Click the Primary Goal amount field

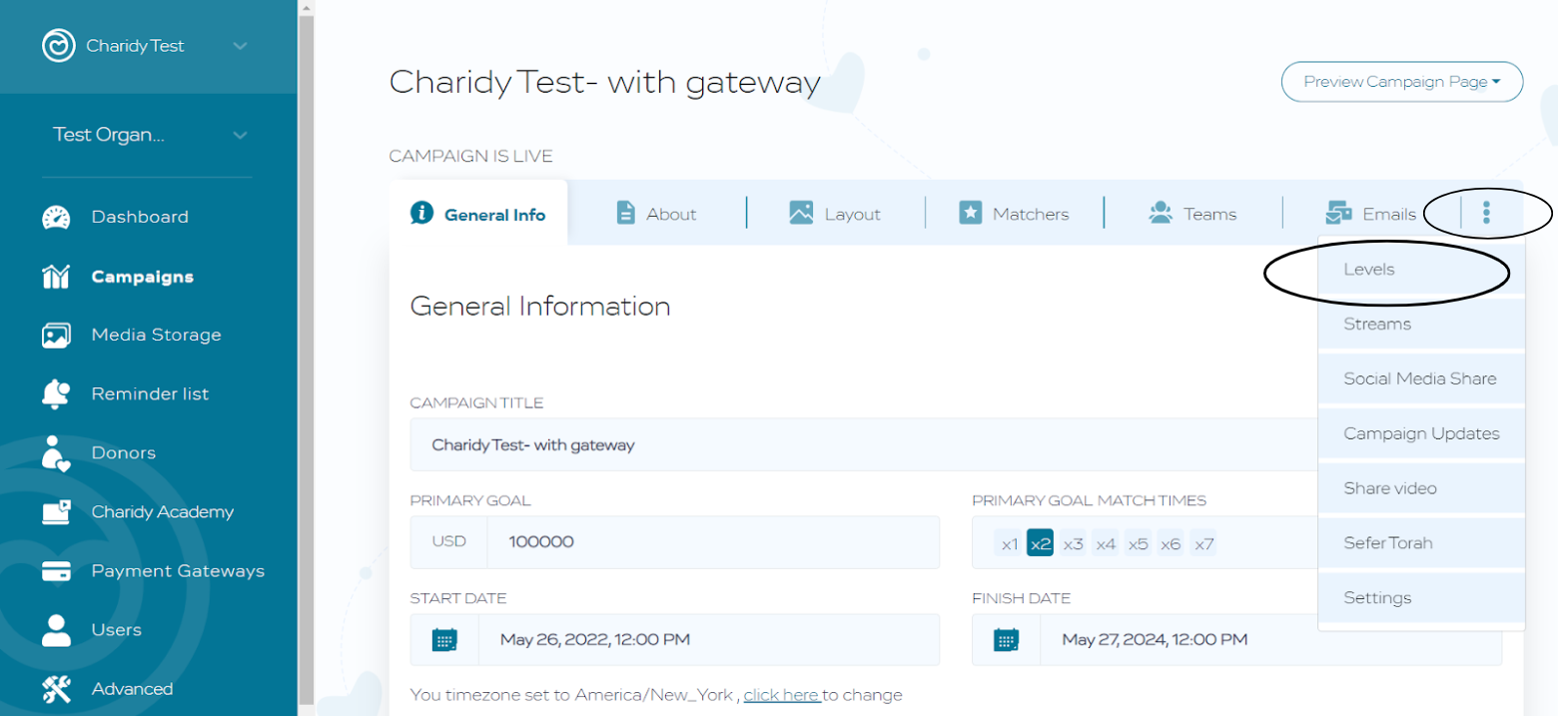713,542
